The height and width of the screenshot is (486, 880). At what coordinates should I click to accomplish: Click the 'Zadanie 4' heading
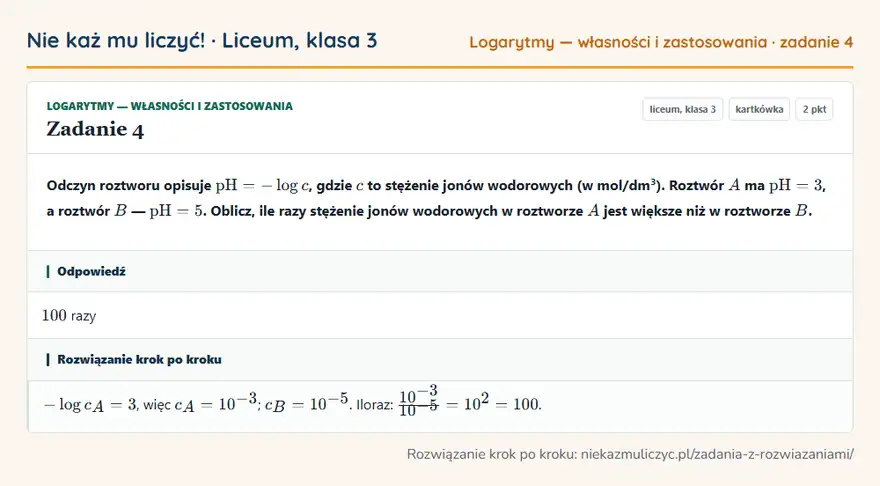(x=95, y=129)
